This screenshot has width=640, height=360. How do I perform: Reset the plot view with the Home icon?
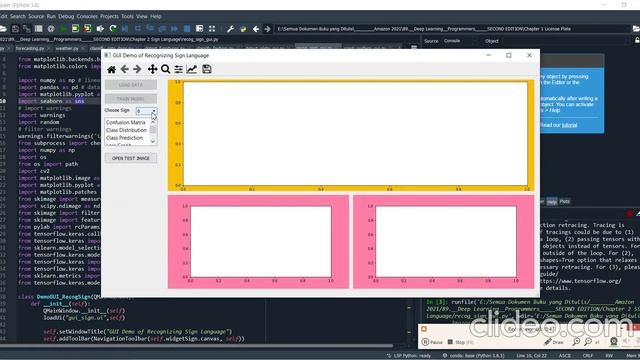pos(111,69)
